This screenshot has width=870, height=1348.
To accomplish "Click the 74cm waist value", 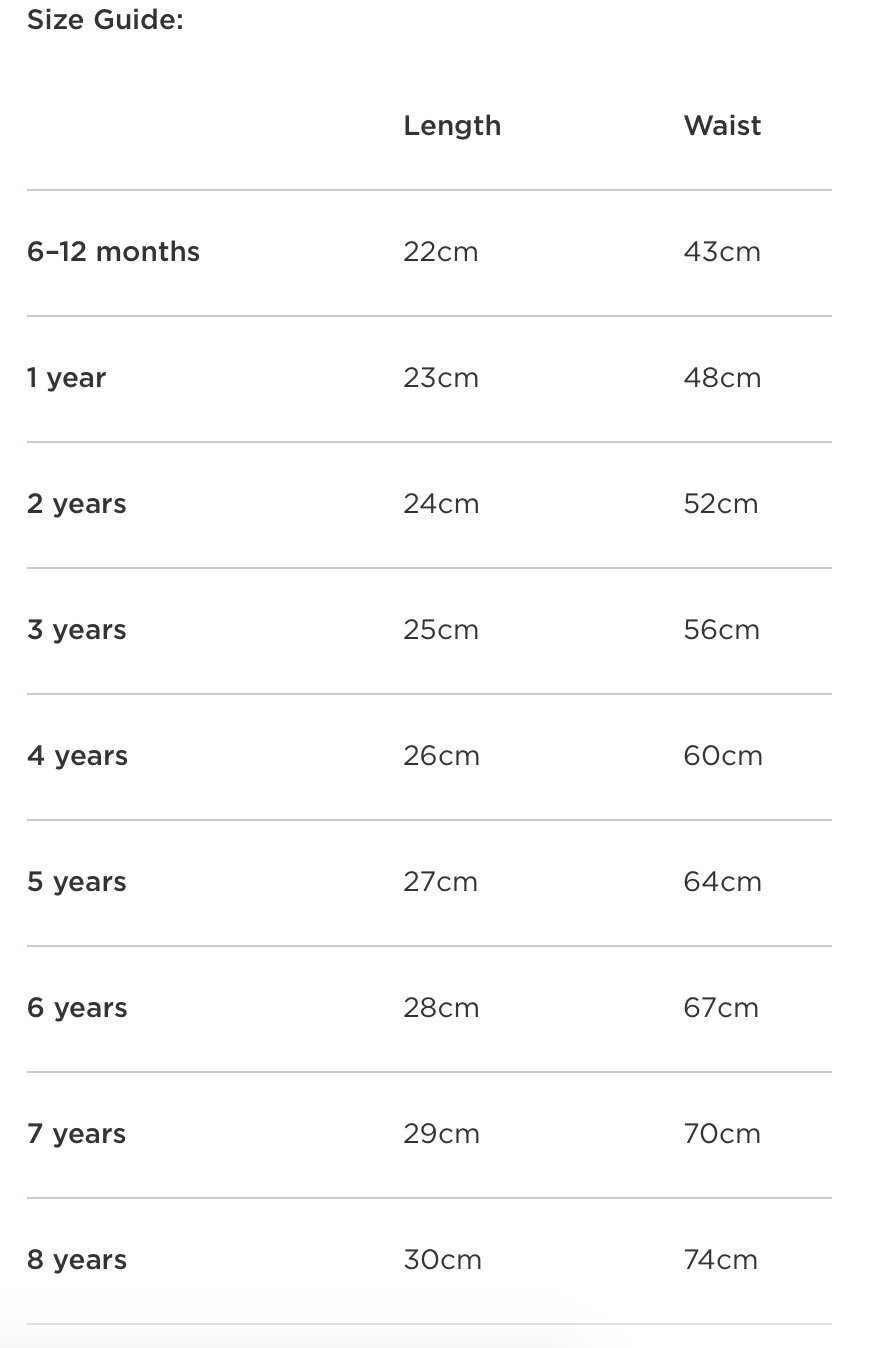I will pyautogui.click(x=721, y=1260).
